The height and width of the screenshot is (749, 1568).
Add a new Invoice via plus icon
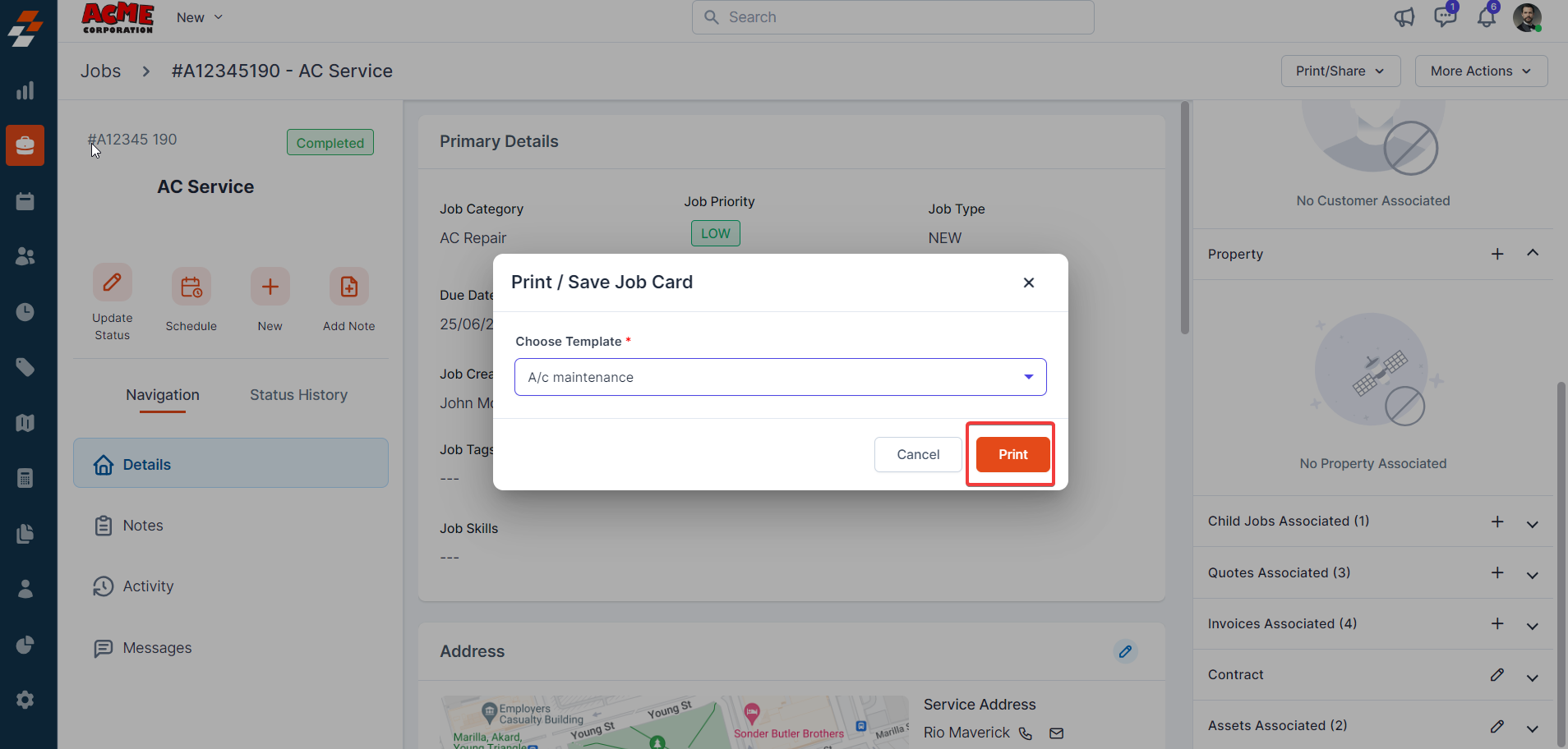(x=1497, y=624)
